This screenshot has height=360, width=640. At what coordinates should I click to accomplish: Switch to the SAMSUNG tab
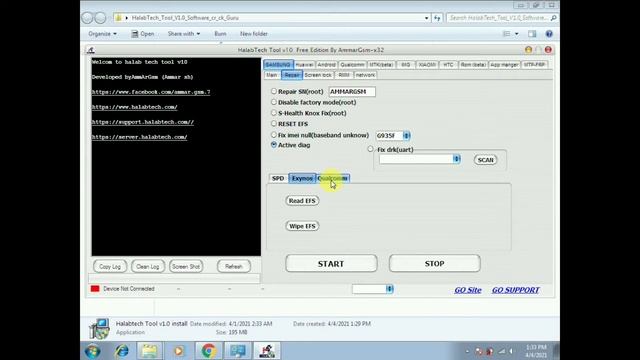[278, 64]
